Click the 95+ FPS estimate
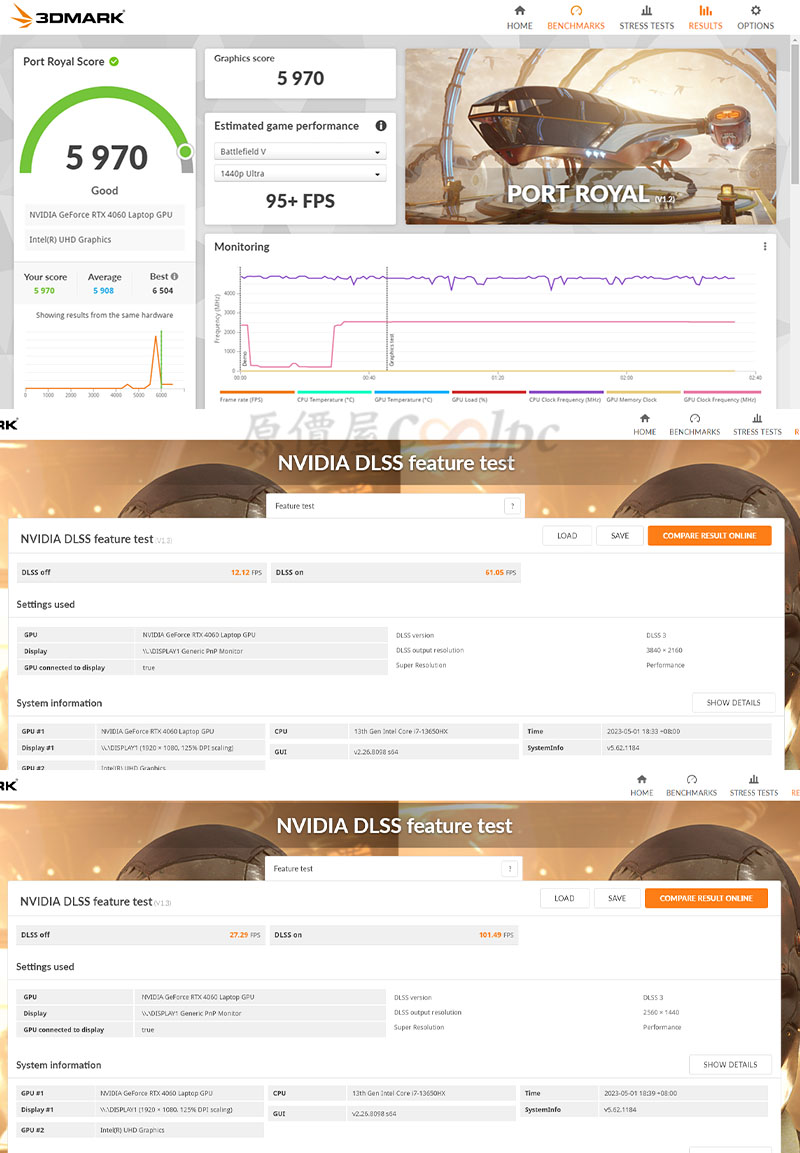This screenshot has width=800, height=1153. tap(300, 201)
